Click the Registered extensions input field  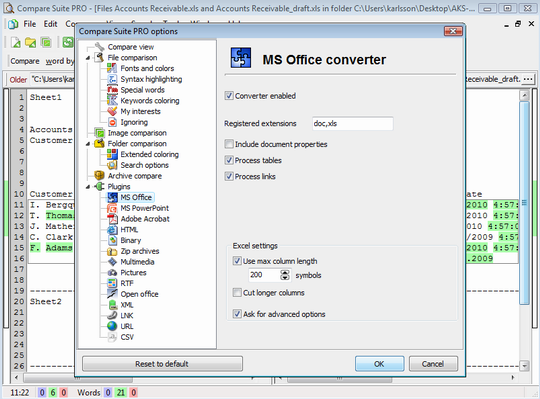[353, 123]
